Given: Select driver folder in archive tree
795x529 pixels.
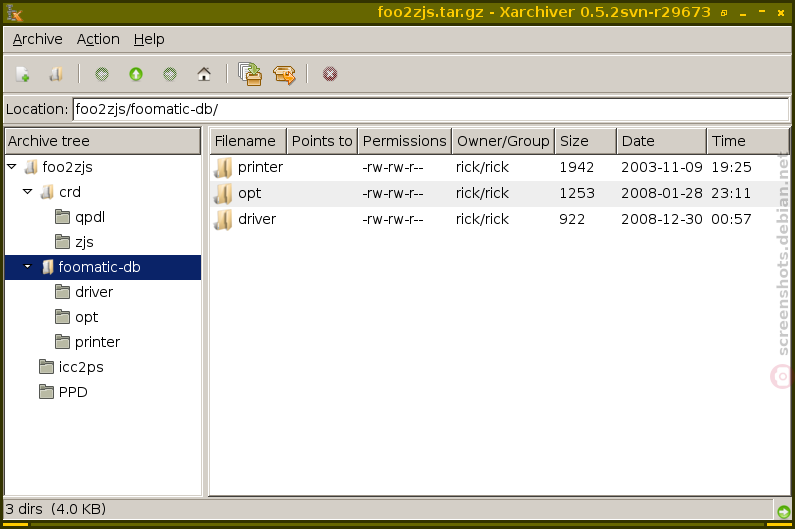Looking at the screenshot, I should pyautogui.click(x=94, y=292).
